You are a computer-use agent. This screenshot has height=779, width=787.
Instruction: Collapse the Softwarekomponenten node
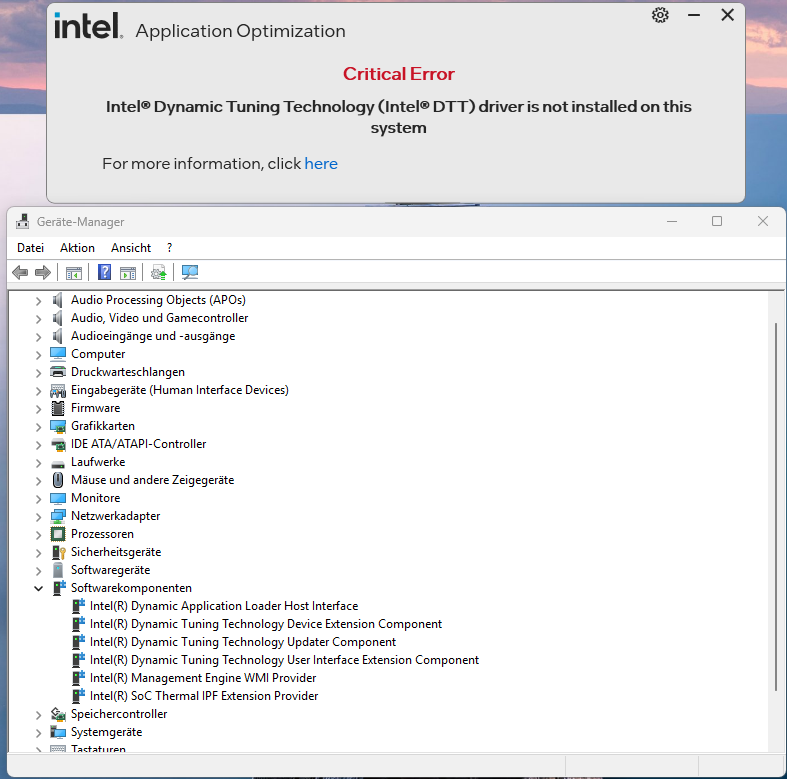point(39,588)
